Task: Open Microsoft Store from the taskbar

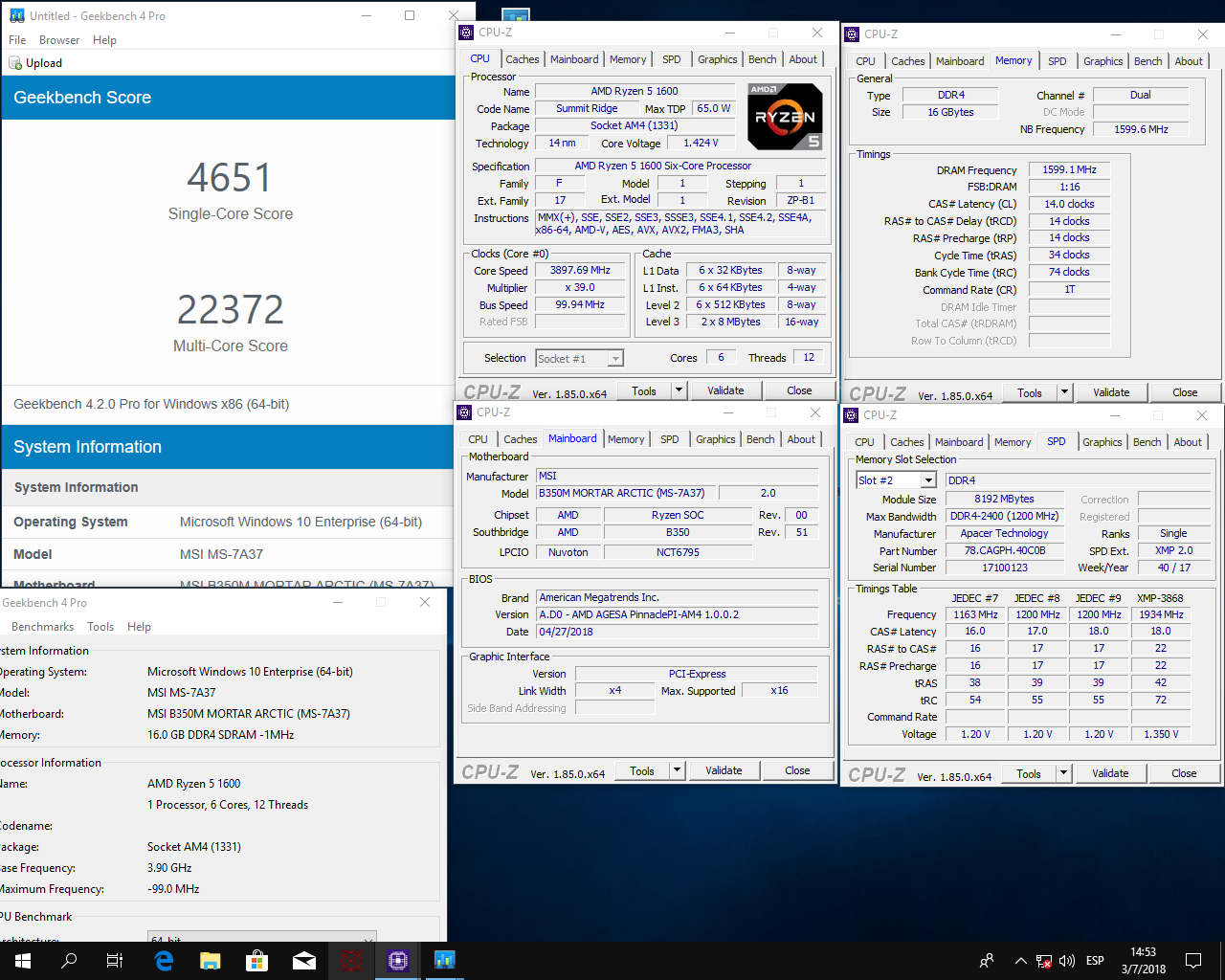Action: click(257, 961)
